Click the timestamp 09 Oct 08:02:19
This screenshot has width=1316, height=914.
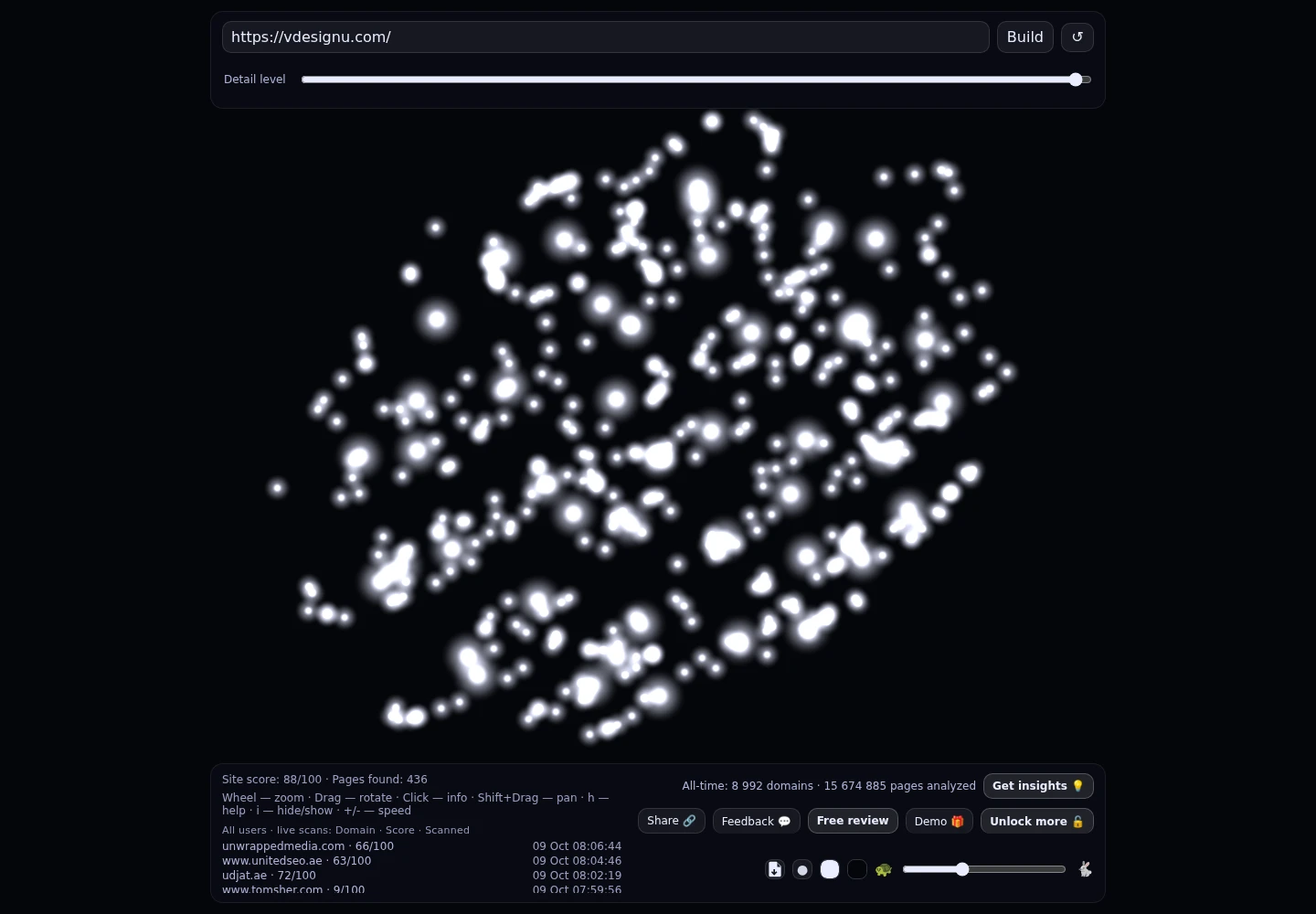pyautogui.click(x=577, y=876)
